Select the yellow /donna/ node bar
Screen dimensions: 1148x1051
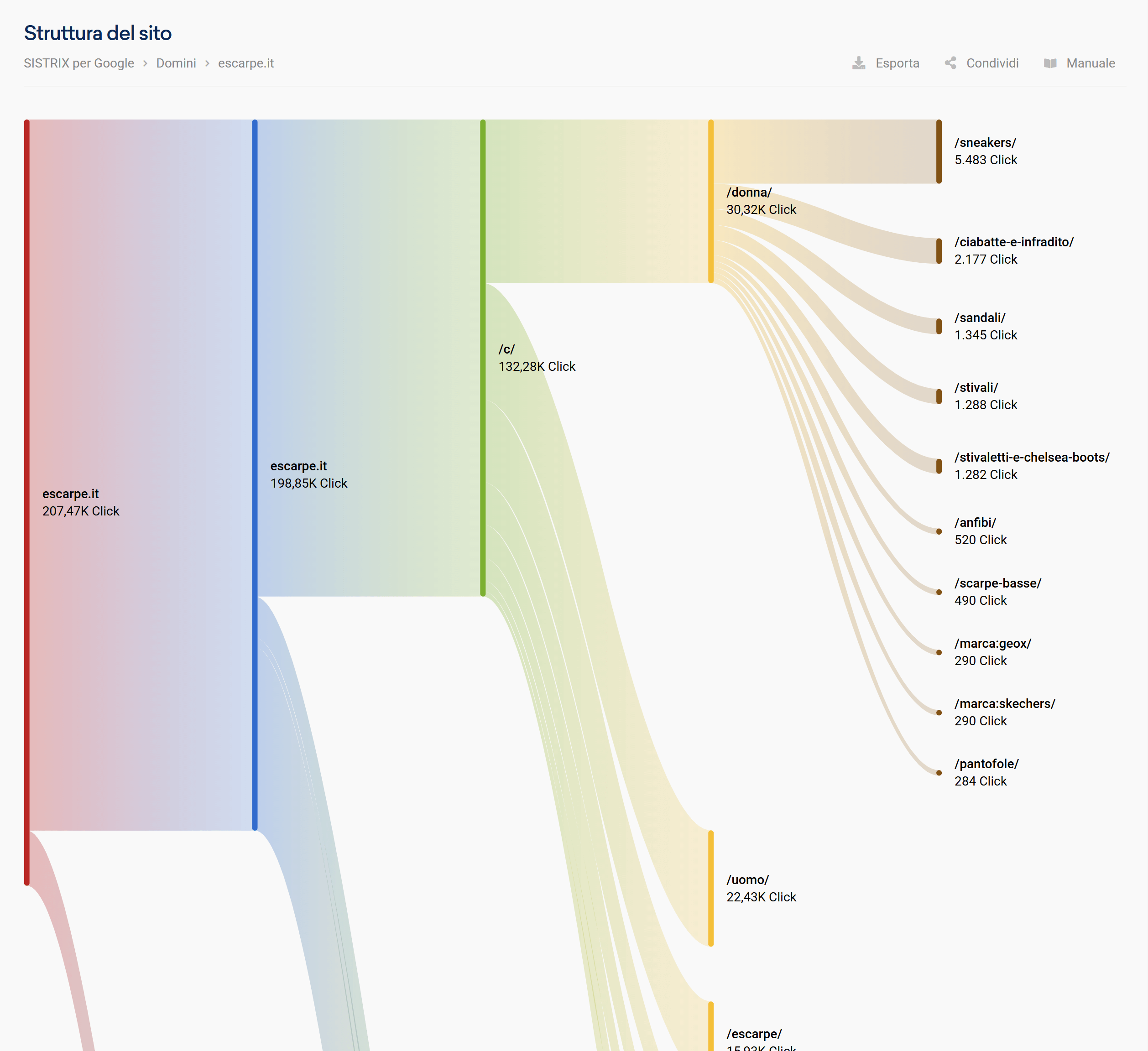click(711, 201)
